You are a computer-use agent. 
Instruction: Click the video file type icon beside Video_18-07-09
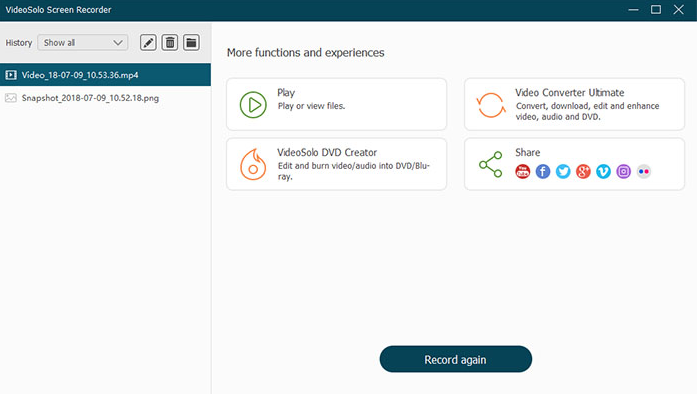tap(11, 75)
